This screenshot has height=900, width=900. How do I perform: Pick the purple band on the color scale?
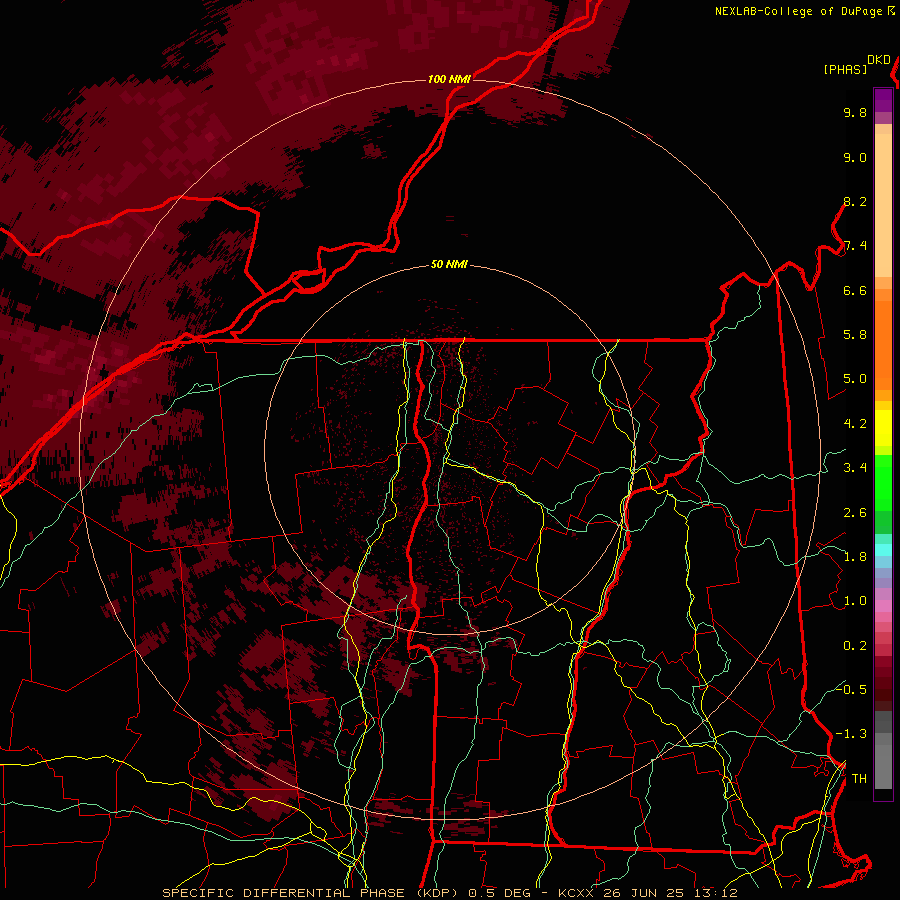pos(883,100)
